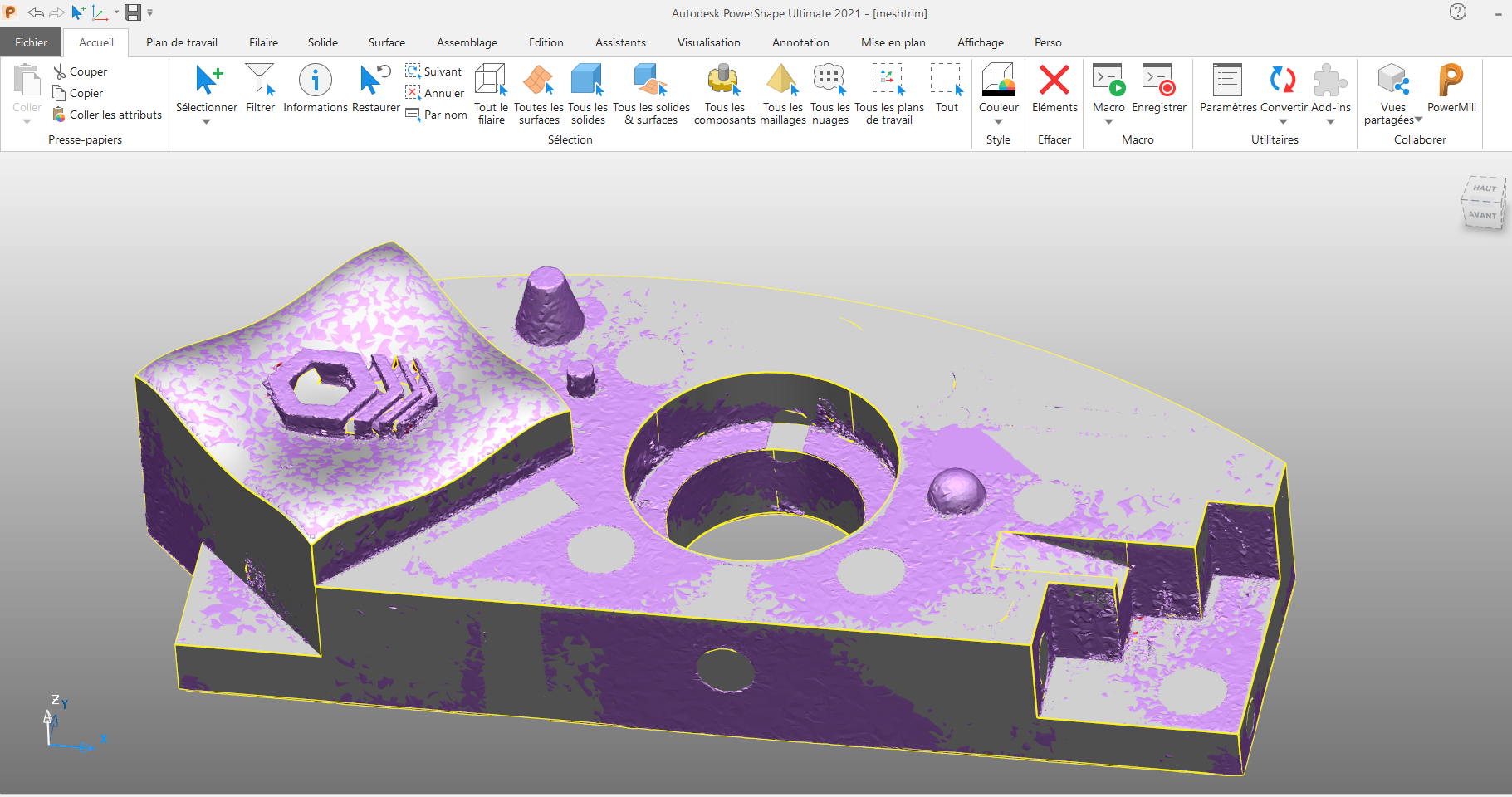Open the Fichier menu
This screenshot has height=797, width=1512.
(31, 42)
